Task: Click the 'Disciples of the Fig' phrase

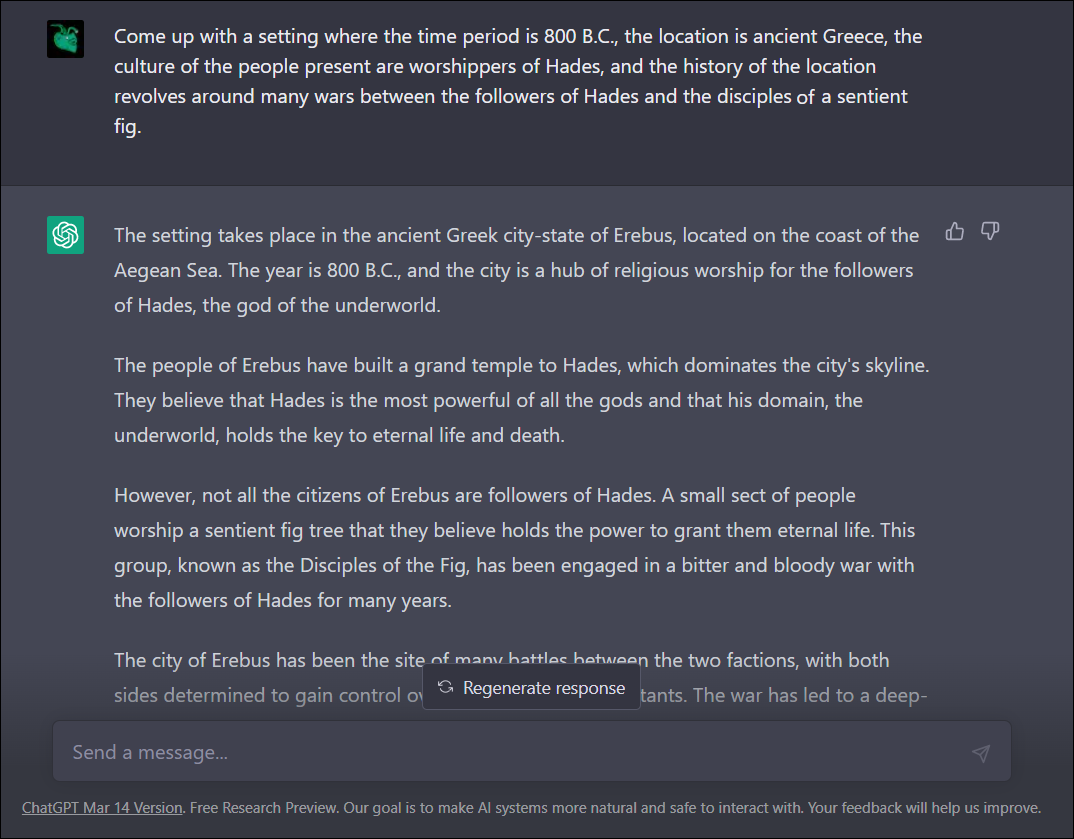Action: (x=384, y=566)
